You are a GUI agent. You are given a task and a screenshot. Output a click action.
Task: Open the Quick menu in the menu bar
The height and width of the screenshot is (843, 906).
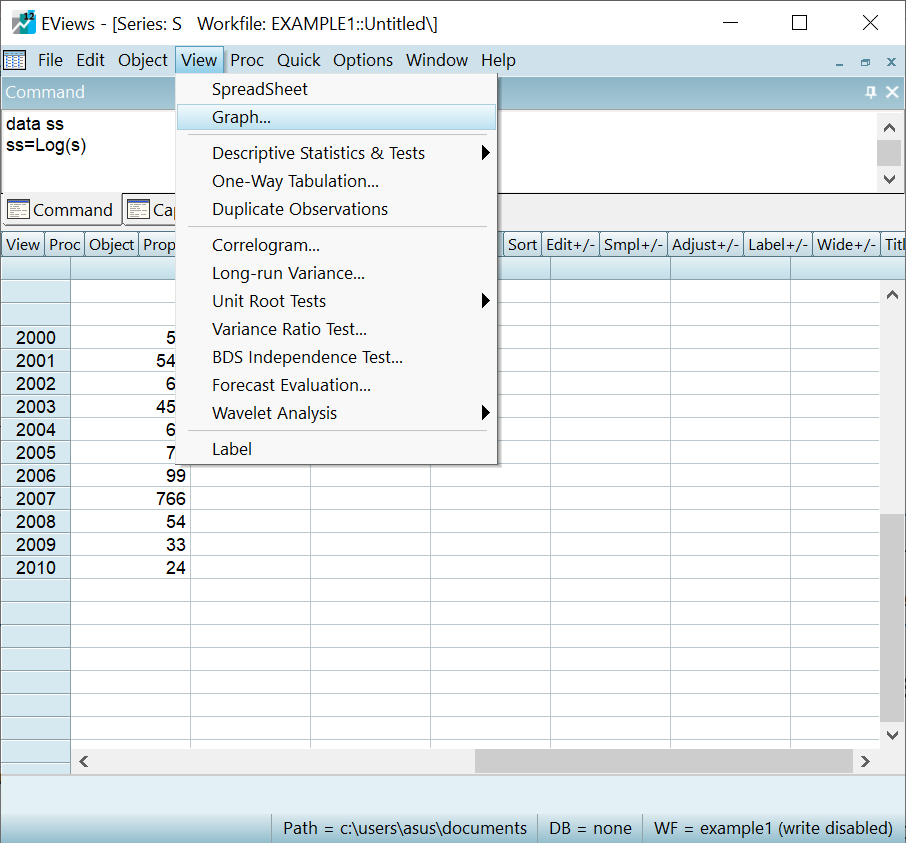[298, 60]
